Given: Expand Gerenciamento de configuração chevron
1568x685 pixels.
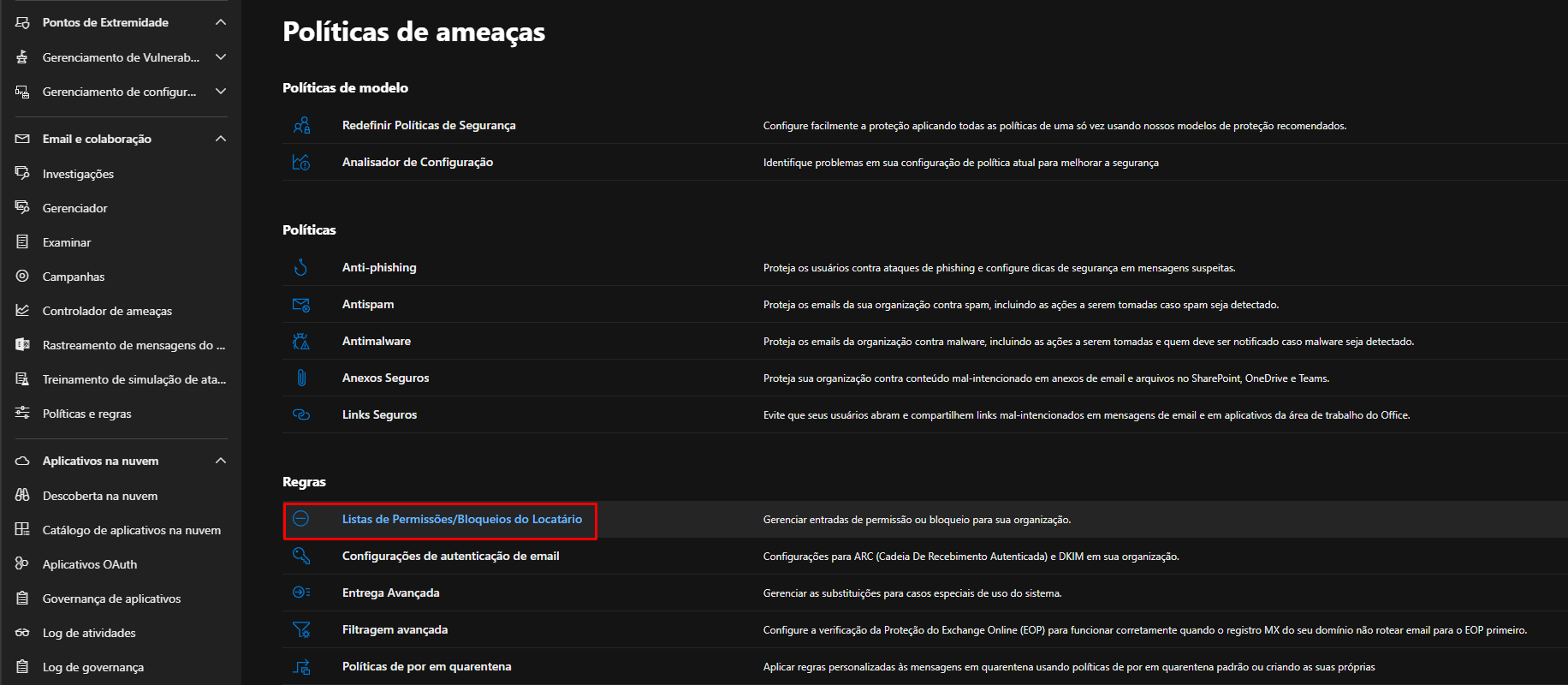Looking at the screenshot, I should click(221, 92).
